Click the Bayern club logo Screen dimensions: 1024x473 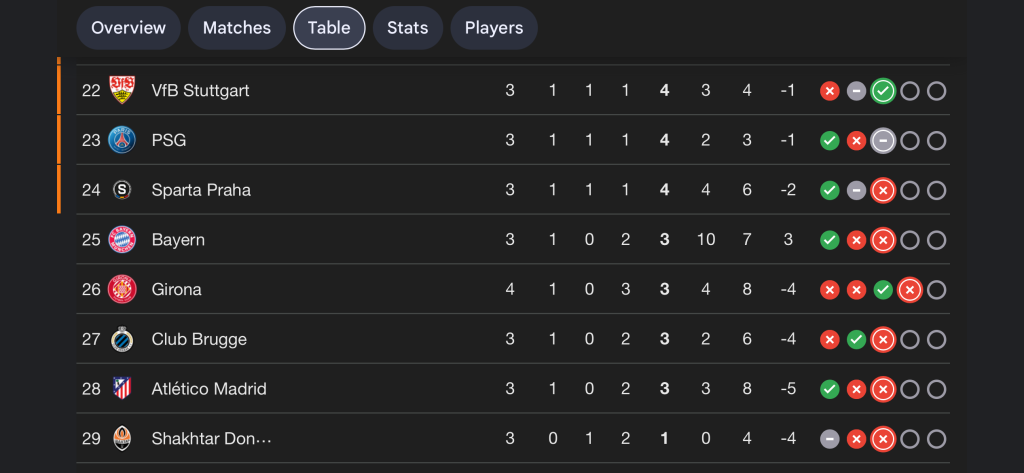[x=122, y=240]
